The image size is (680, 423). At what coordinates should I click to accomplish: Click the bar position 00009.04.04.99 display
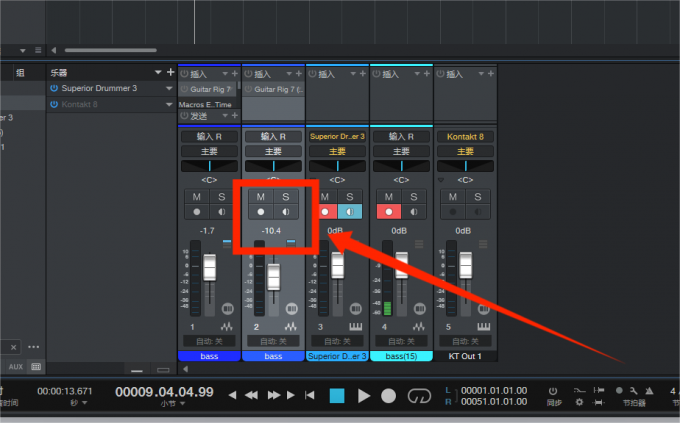tap(163, 391)
